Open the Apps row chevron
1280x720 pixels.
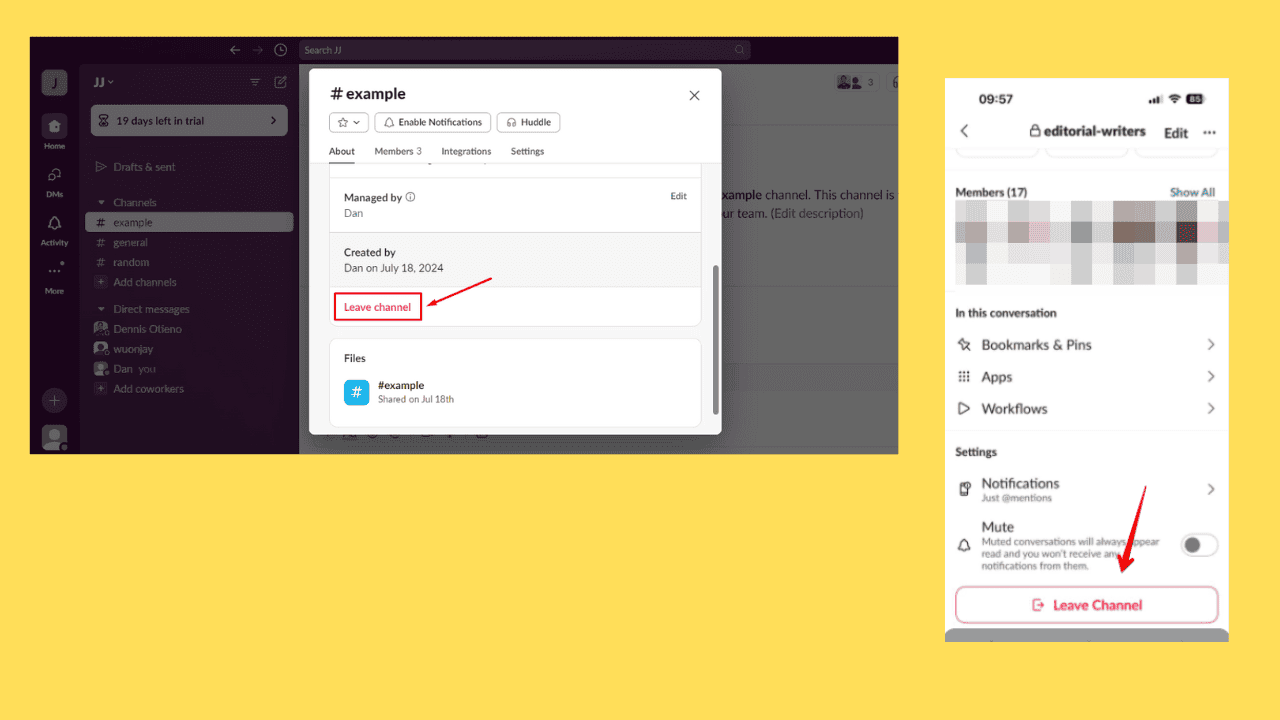(x=1211, y=377)
